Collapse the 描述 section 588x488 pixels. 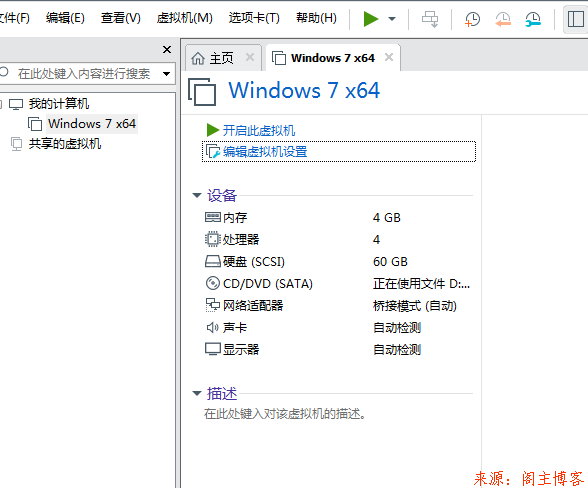click(x=197, y=393)
